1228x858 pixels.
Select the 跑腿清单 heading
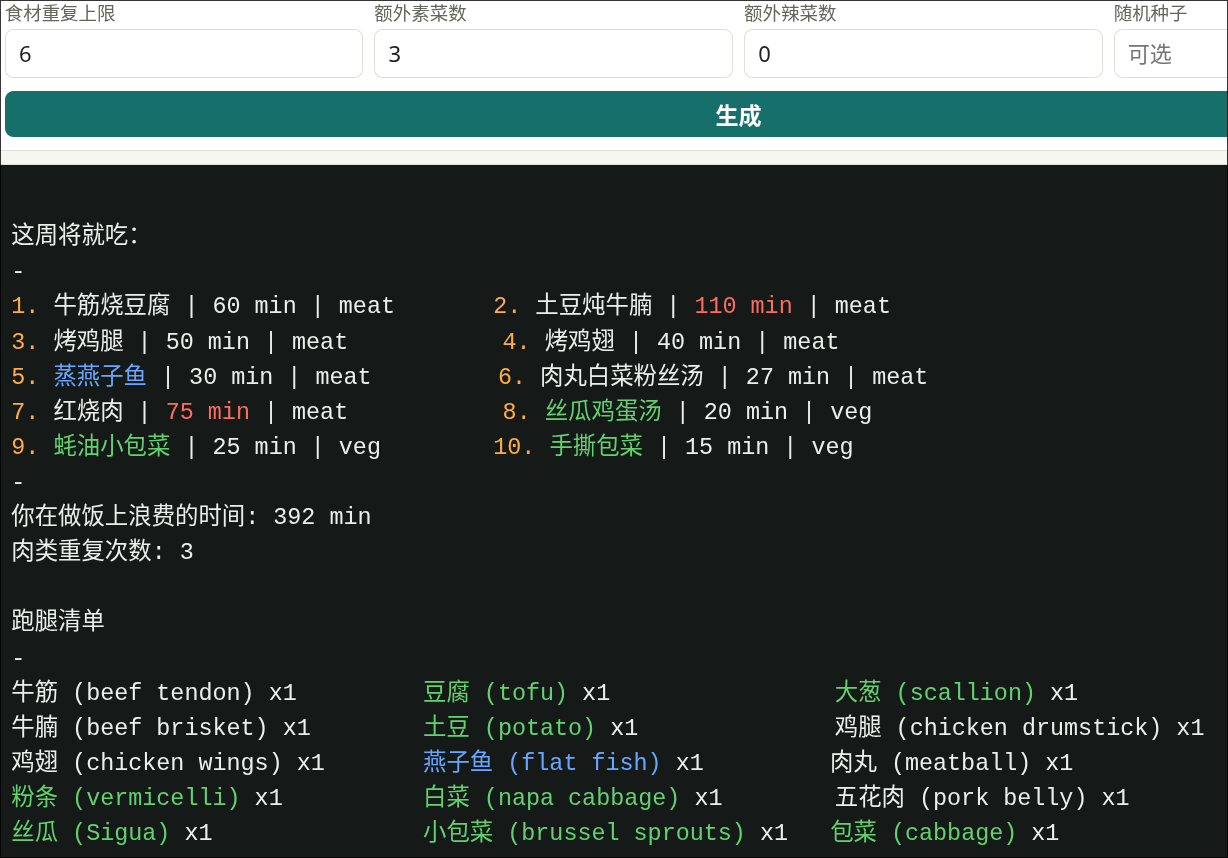pos(58,621)
